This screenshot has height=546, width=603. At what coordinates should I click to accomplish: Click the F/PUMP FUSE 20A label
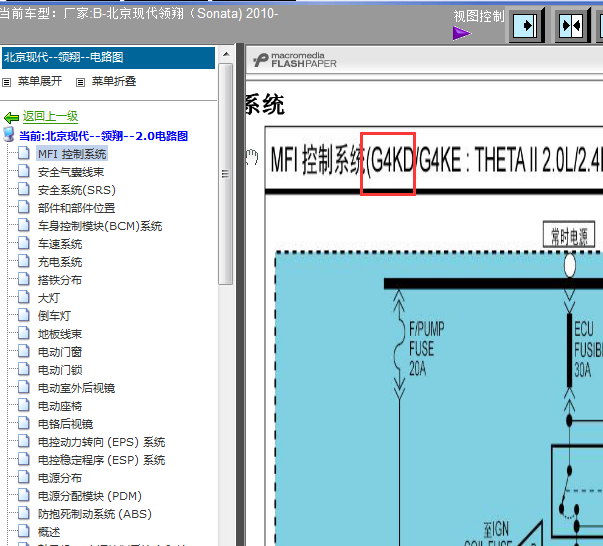(426, 349)
